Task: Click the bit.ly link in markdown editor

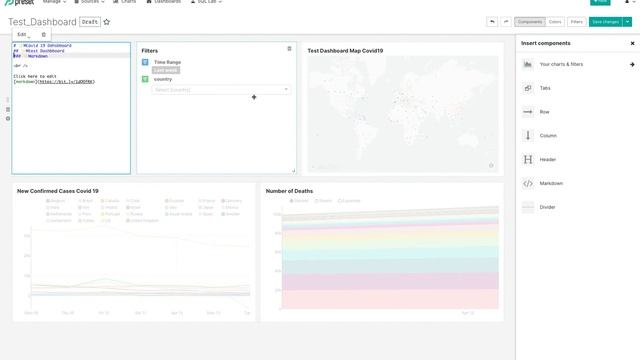Action: [x=66, y=82]
